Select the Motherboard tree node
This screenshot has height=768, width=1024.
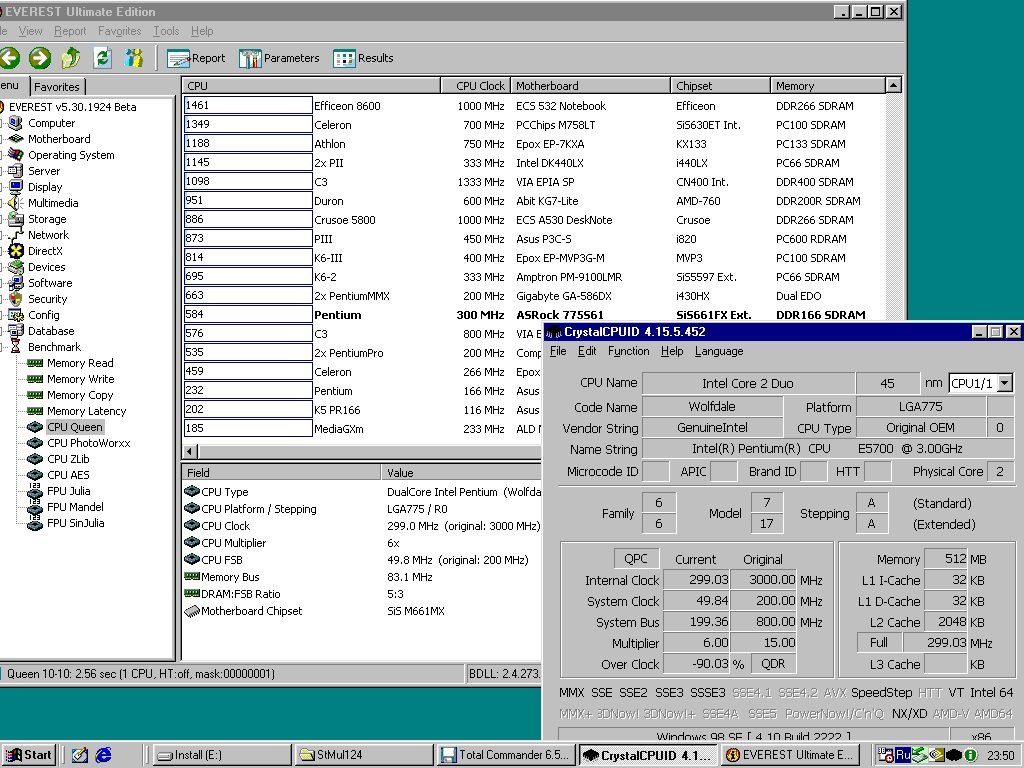[58, 139]
